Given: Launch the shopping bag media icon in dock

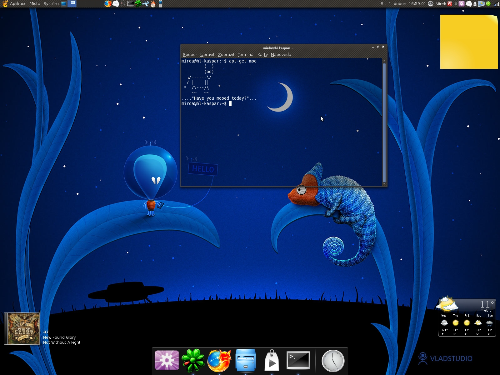Looking at the screenshot, I should 272,360.
